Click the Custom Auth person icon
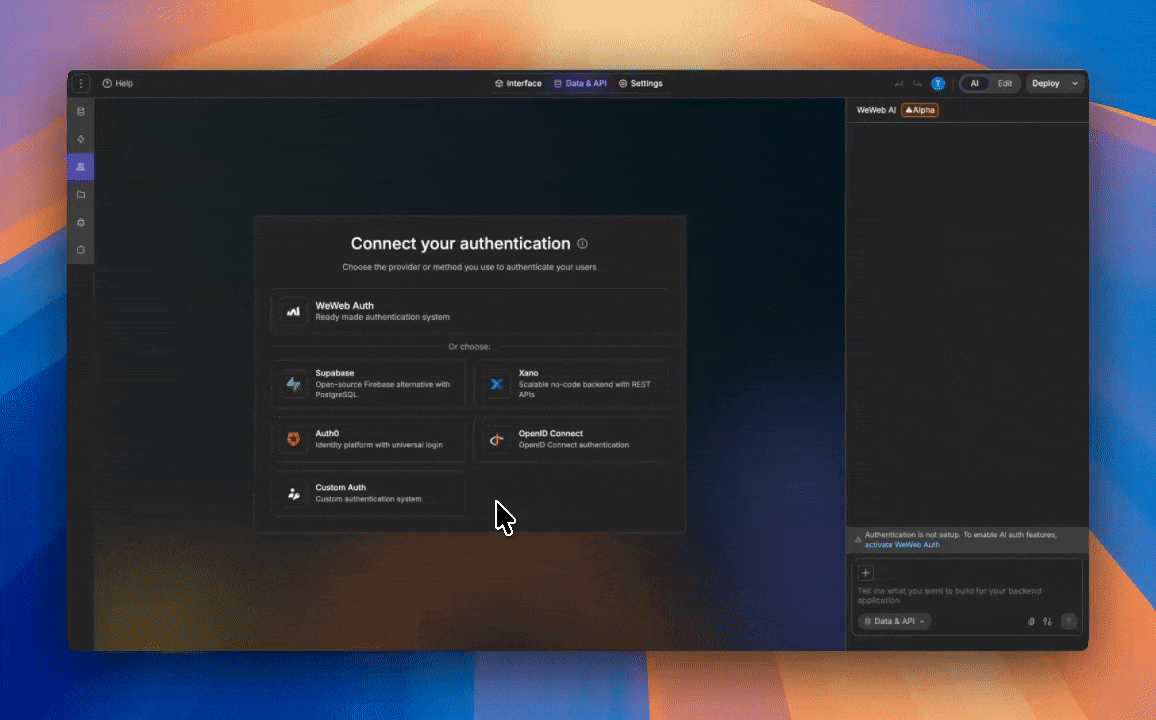 coord(293,493)
